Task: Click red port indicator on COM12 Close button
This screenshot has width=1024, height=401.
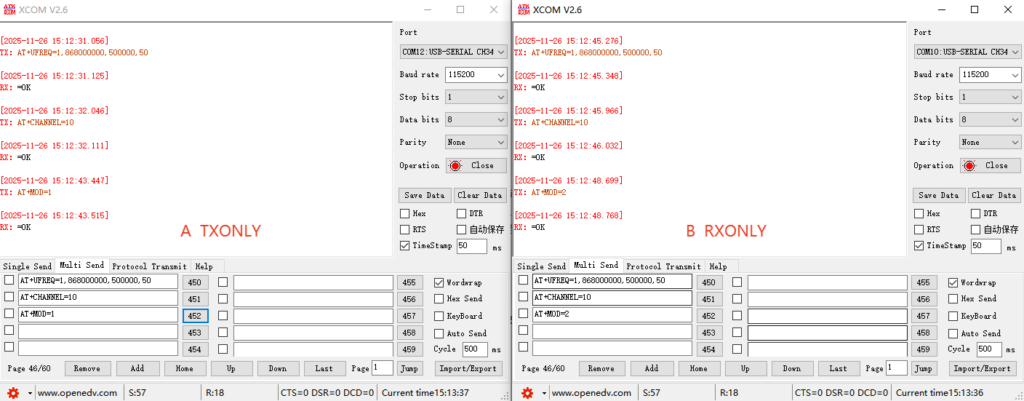Action: [455, 166]
